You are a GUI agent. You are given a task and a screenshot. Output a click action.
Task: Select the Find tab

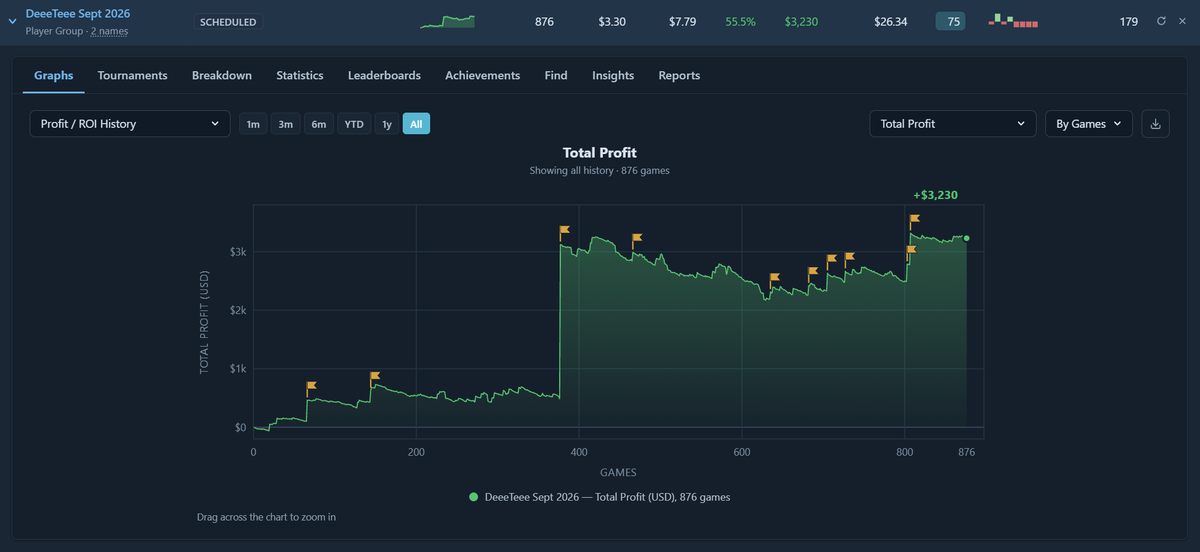[556, 75]
